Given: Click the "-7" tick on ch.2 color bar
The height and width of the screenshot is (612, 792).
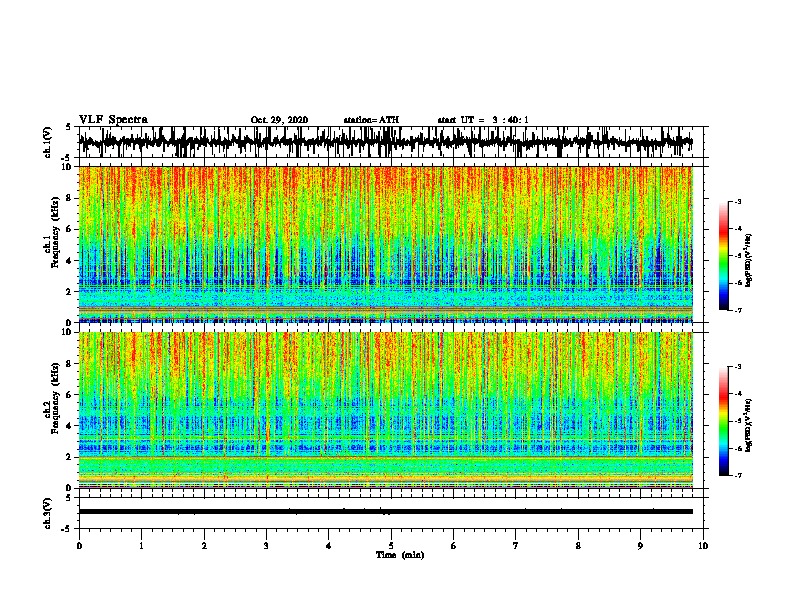Looking at the screenshot, I should coord(738,475).
